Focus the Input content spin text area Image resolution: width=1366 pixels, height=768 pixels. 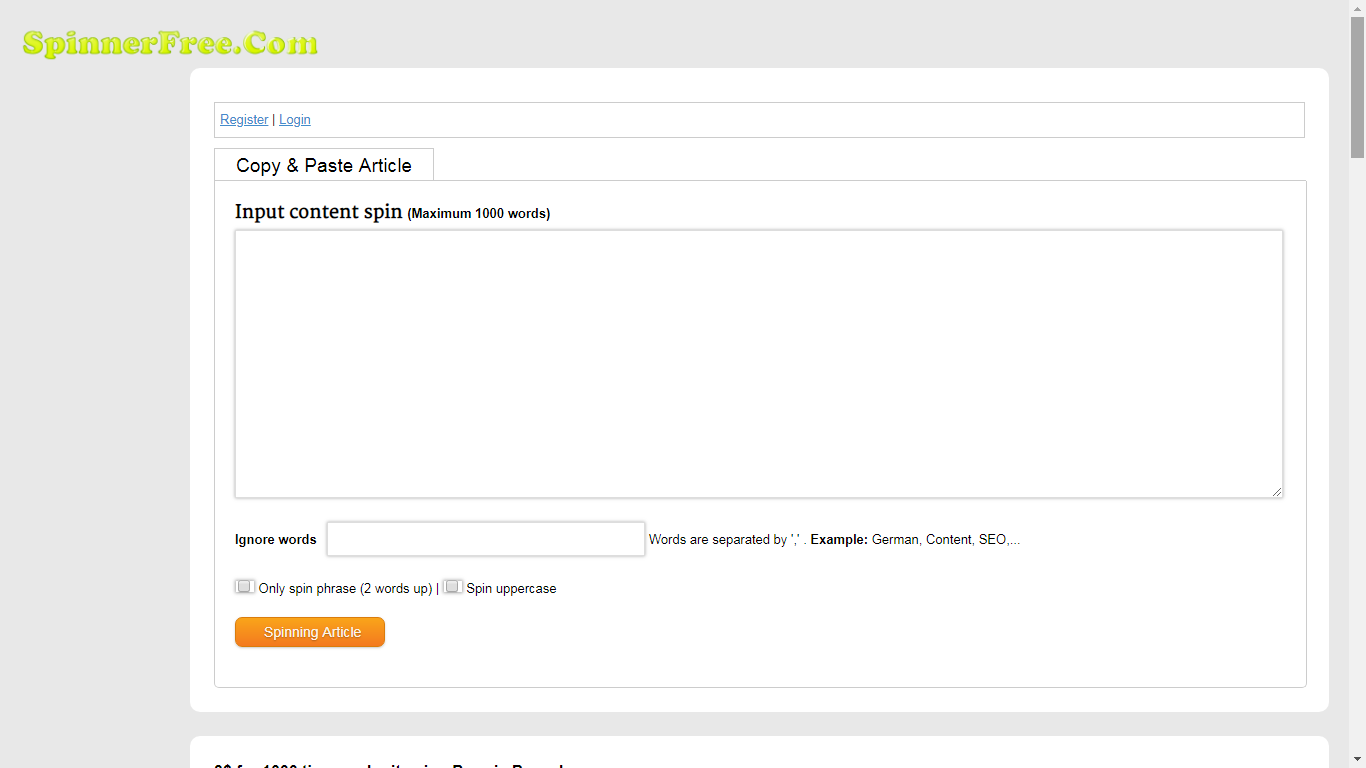(x=759, y=364)
